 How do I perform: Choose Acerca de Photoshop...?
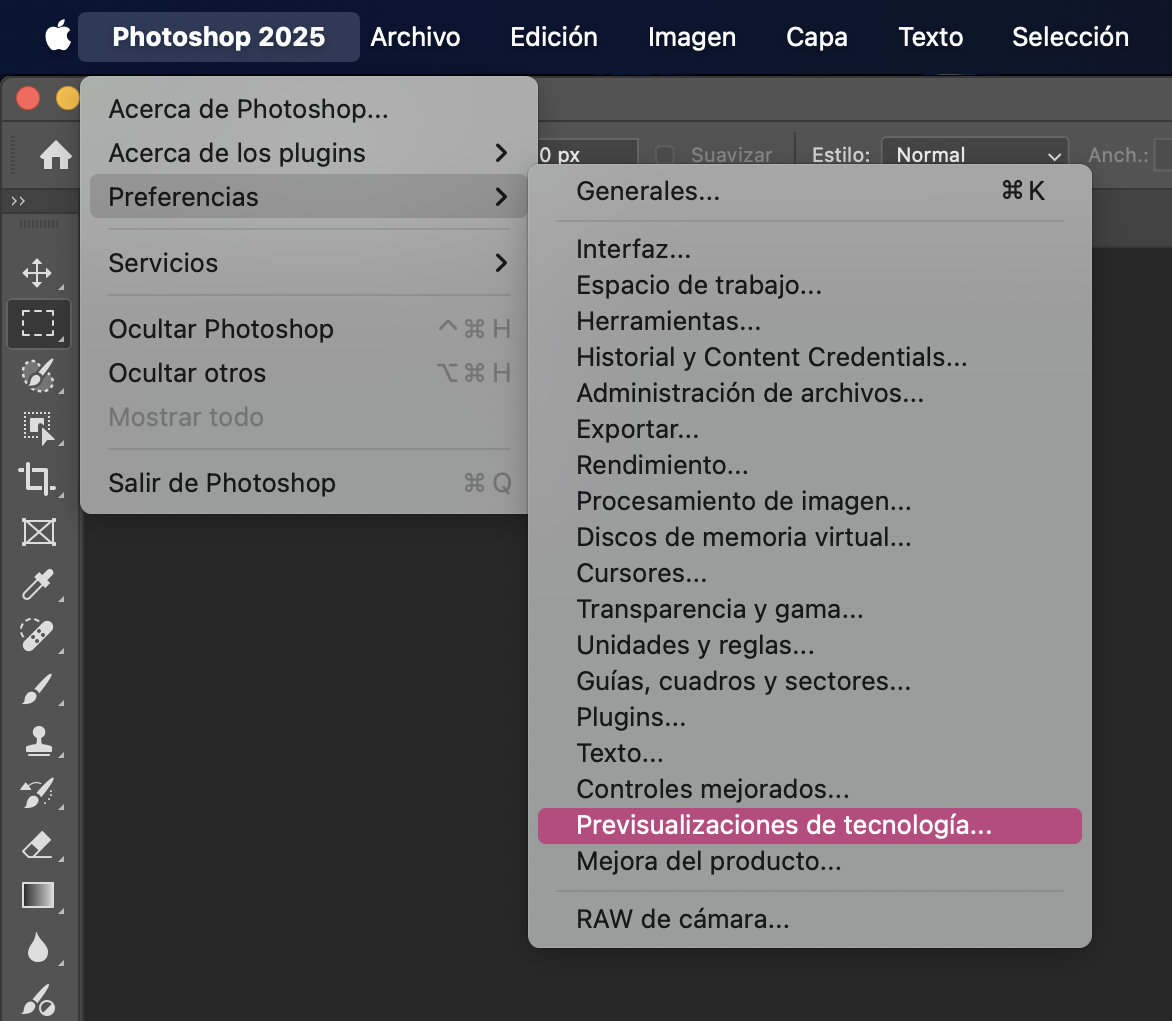pyautogui.click(x=308, y=109)
